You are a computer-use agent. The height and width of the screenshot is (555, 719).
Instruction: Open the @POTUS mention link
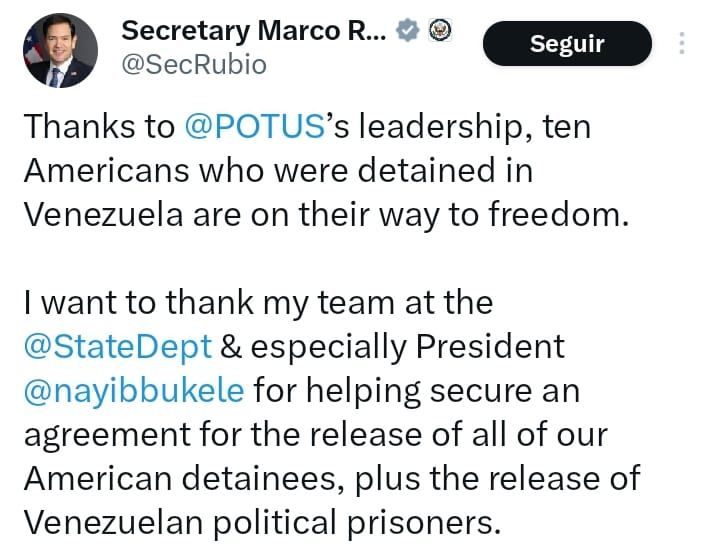point(256,127)
